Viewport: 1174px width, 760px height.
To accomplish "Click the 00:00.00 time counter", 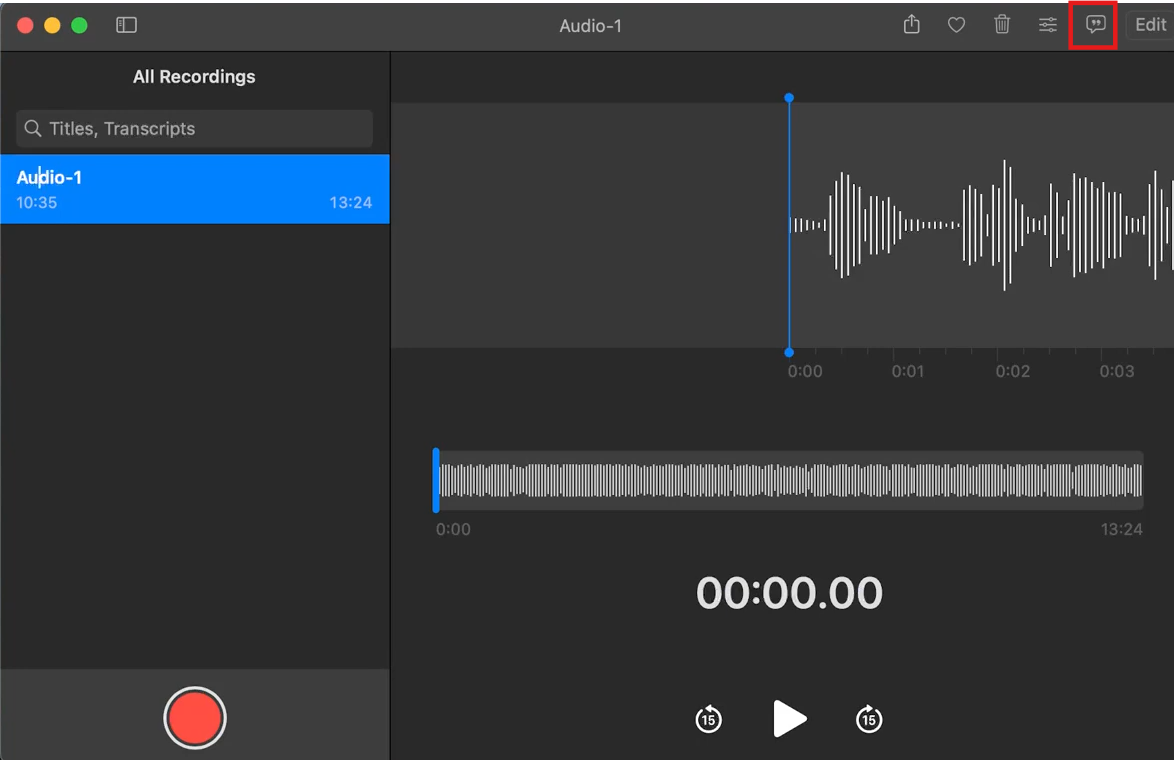I will click(789, 593).
